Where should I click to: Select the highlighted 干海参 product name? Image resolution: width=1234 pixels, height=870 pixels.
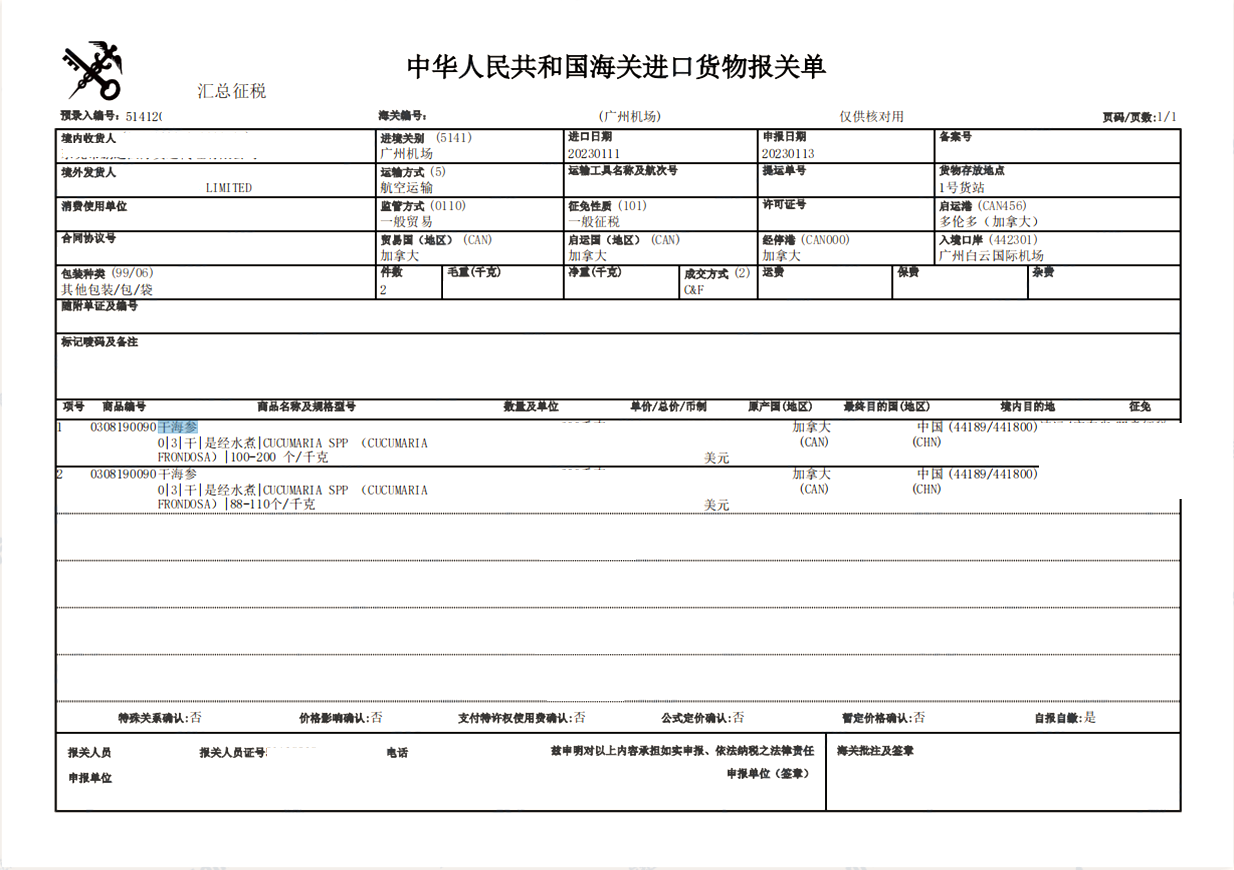178,424
